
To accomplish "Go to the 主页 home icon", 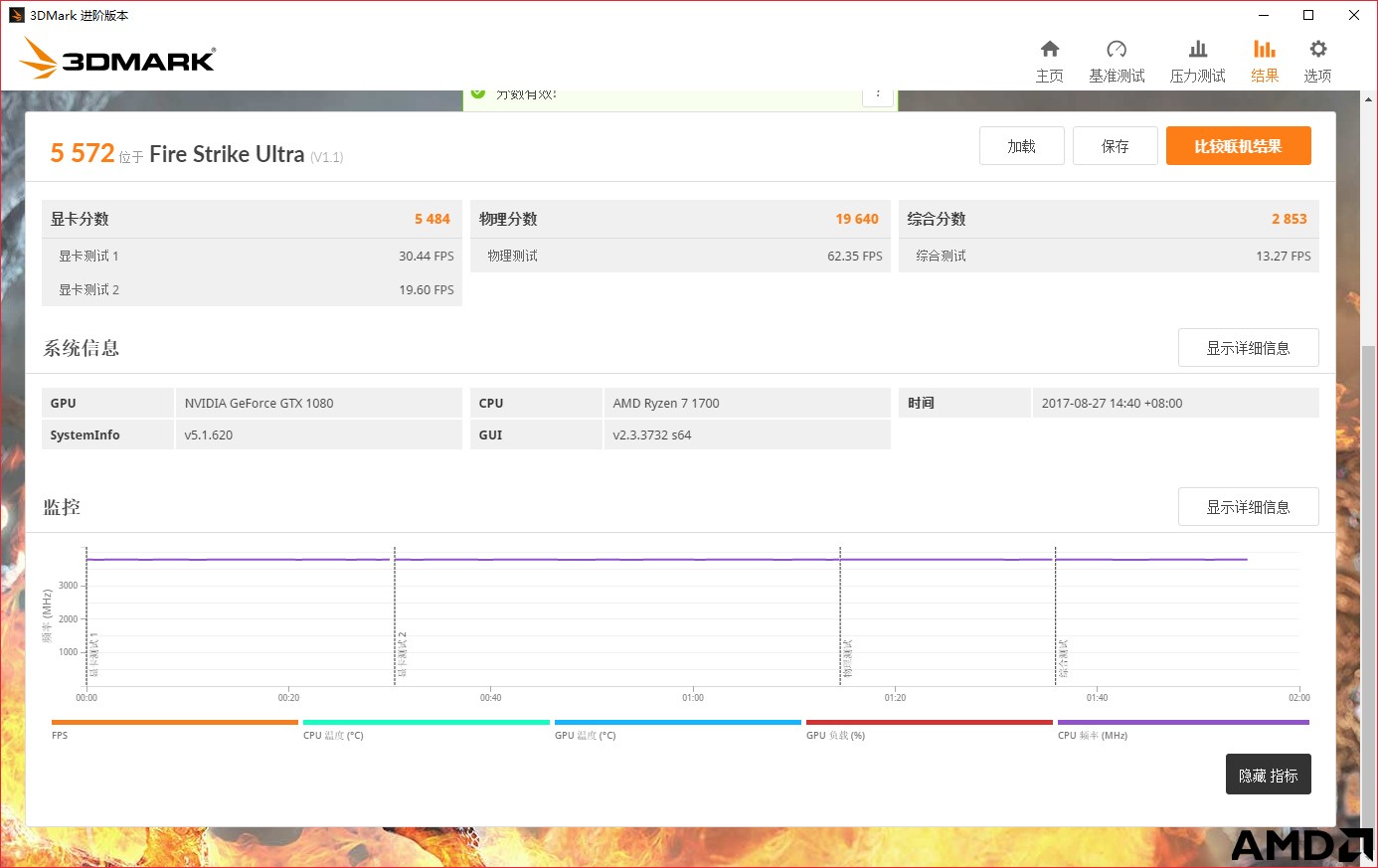I will [1050, 49].
